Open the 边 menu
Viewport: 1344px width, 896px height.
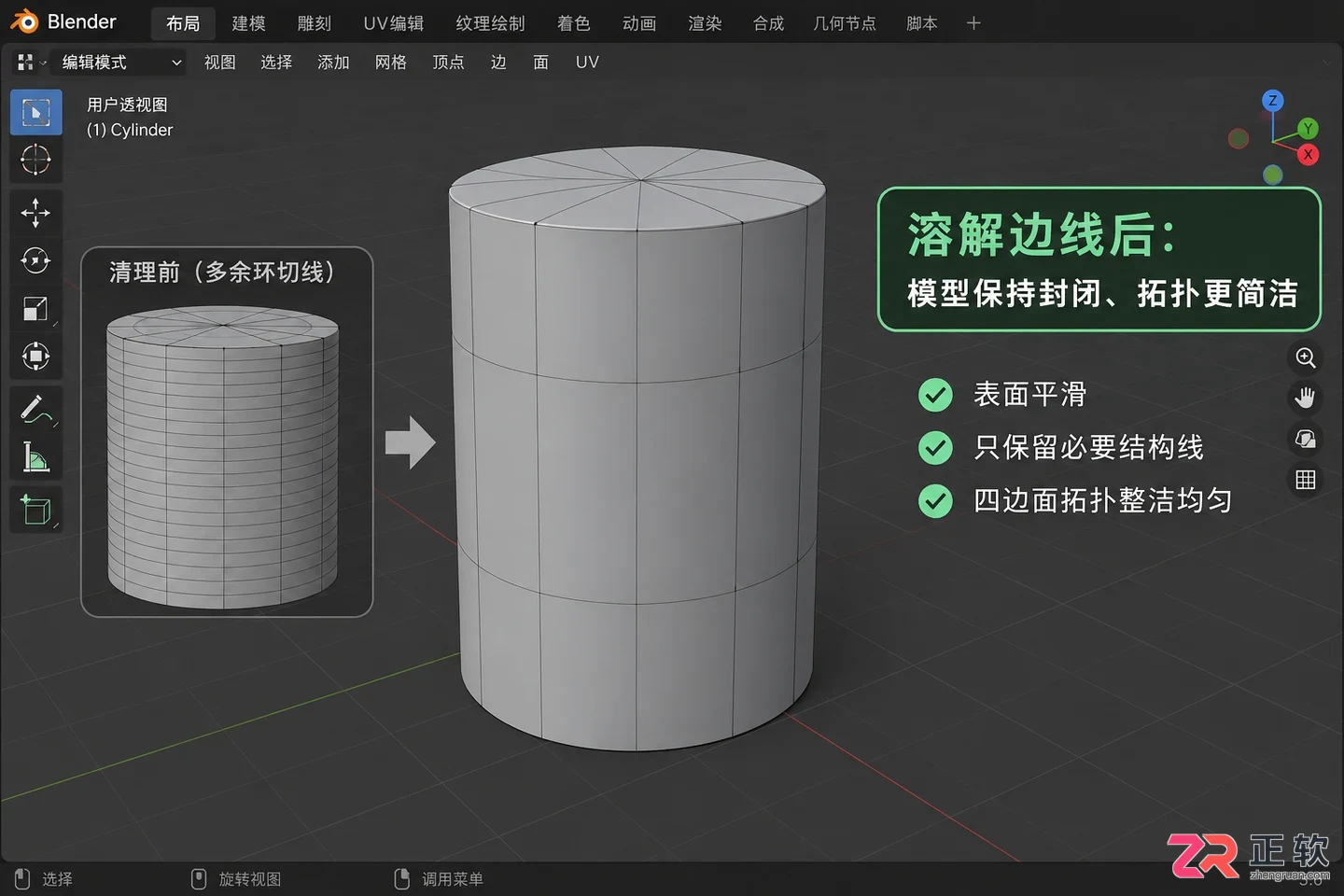point(498,63)
